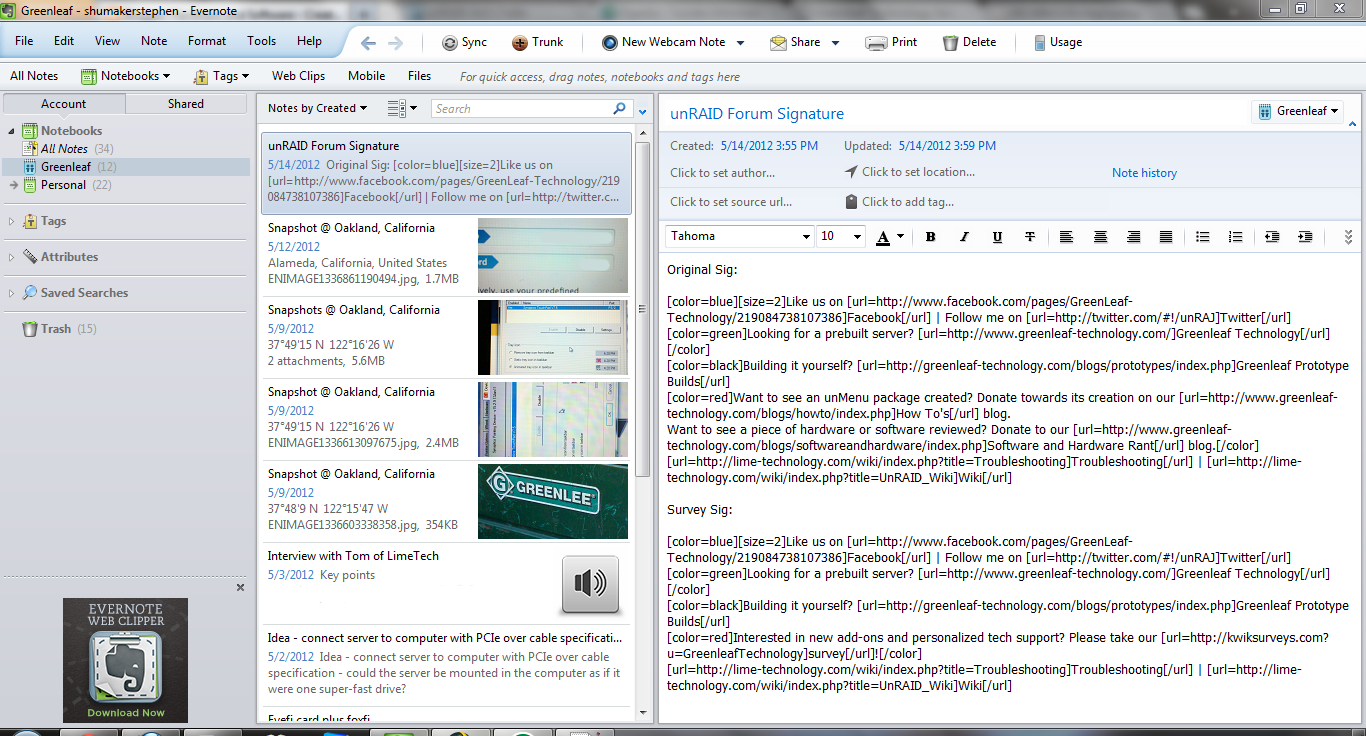Switch to the Shared tab
The height and width of the screenshot is (736, 1366).
coord(185,103)
